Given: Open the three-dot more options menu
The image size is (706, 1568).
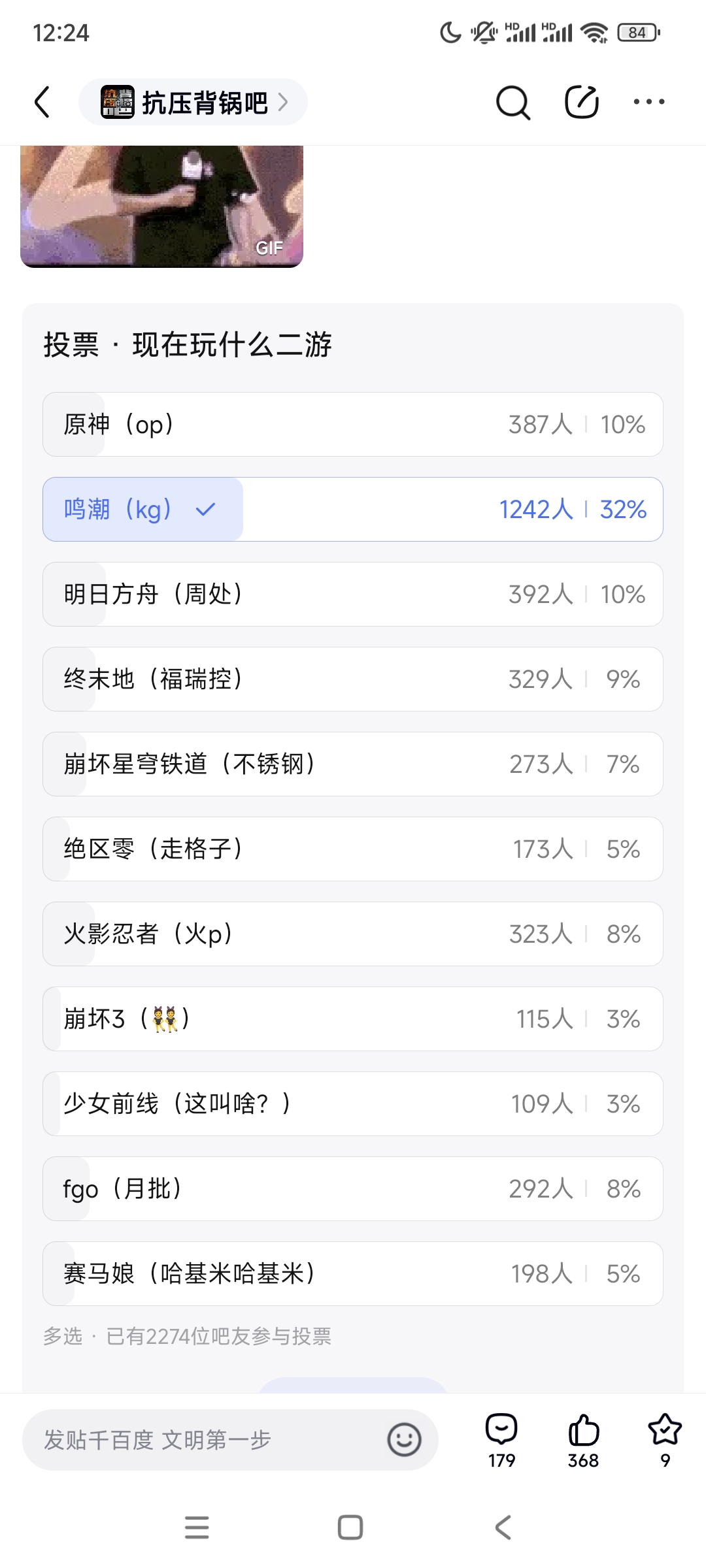Looking at the screenshot, I should [x=649, y=102].
